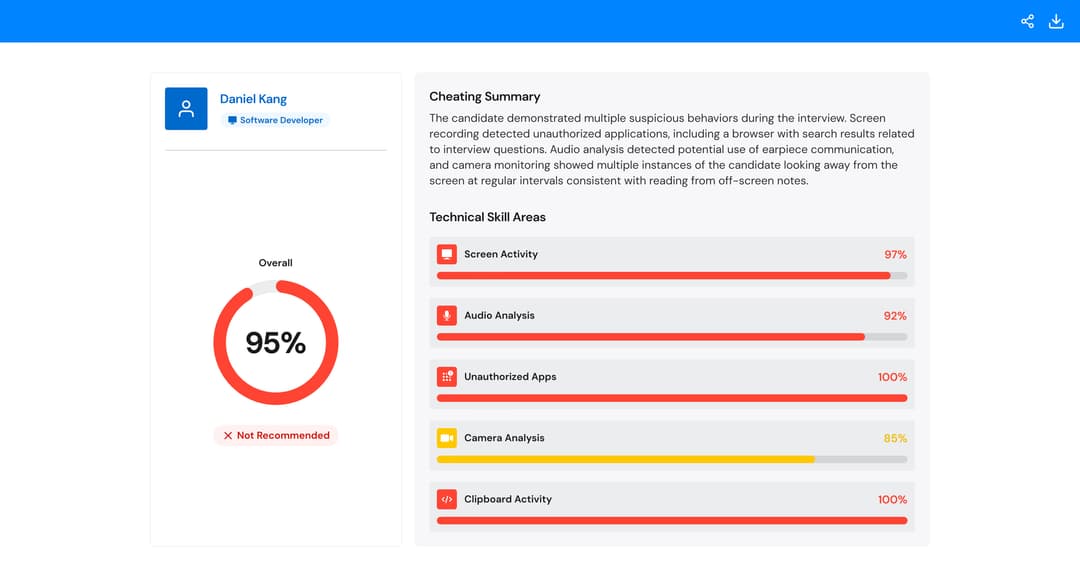Click the candidate avatar icon
Image resolution: width=1080 pixels, height=564 pixels.
(186, 108)
